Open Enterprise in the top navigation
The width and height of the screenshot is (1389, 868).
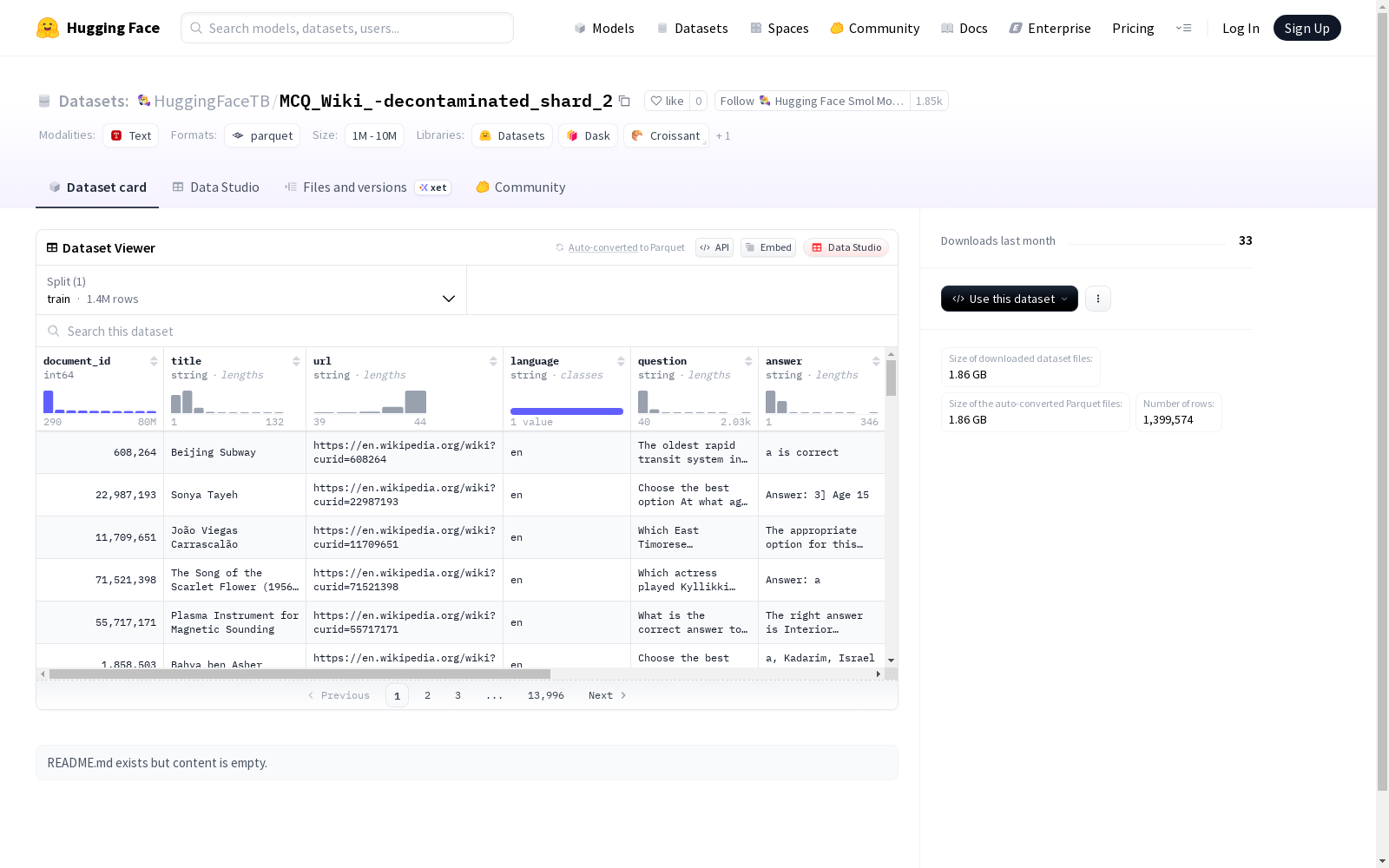click(x=1050, y=28)
